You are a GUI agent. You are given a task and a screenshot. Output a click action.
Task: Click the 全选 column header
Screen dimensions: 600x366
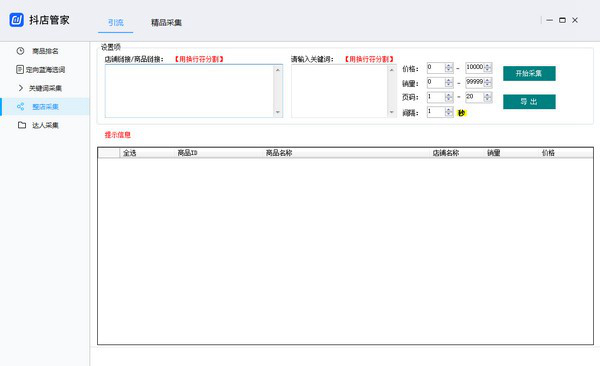(130, 153)
